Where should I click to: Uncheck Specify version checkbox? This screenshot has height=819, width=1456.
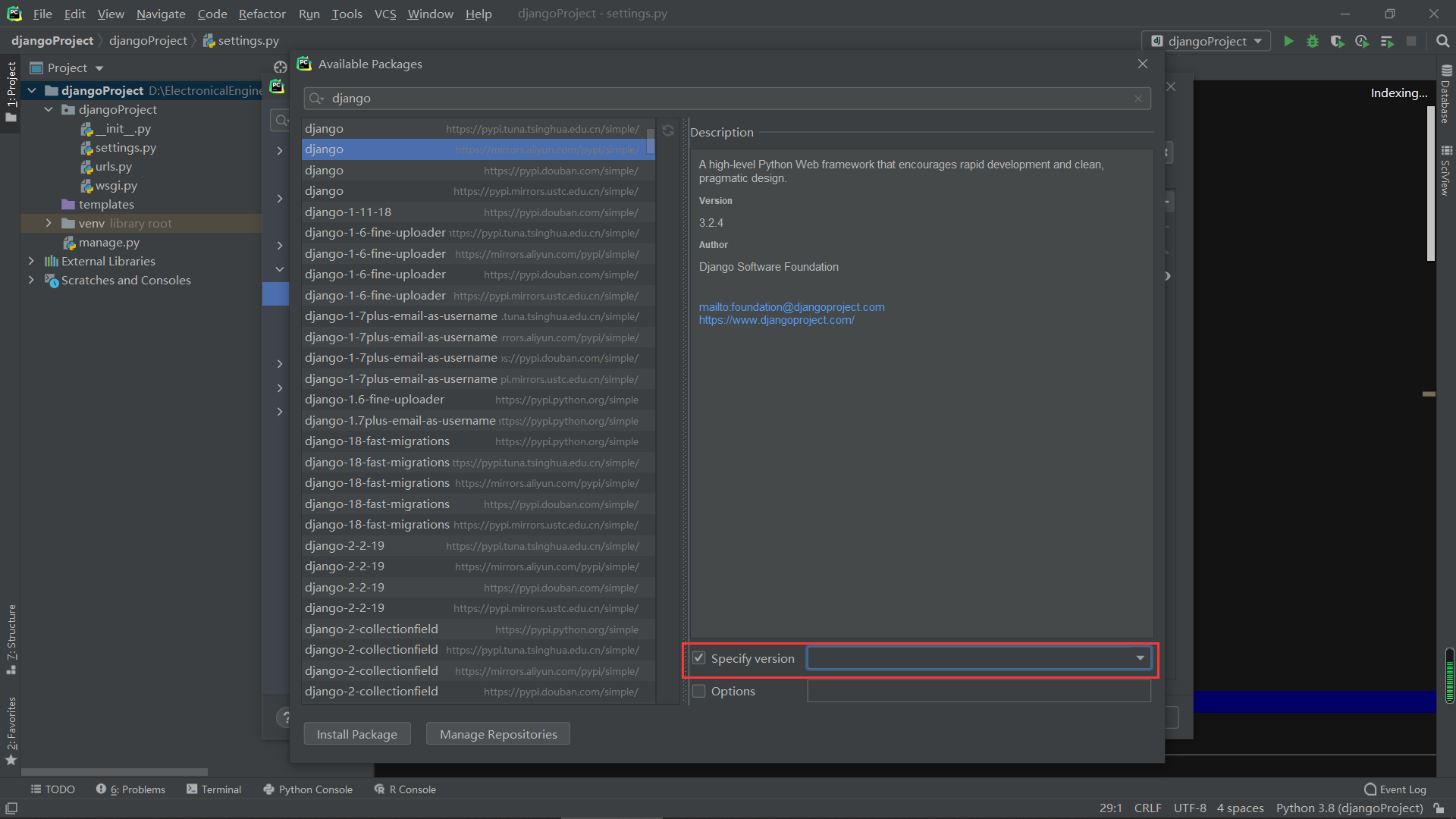[699, 658]
